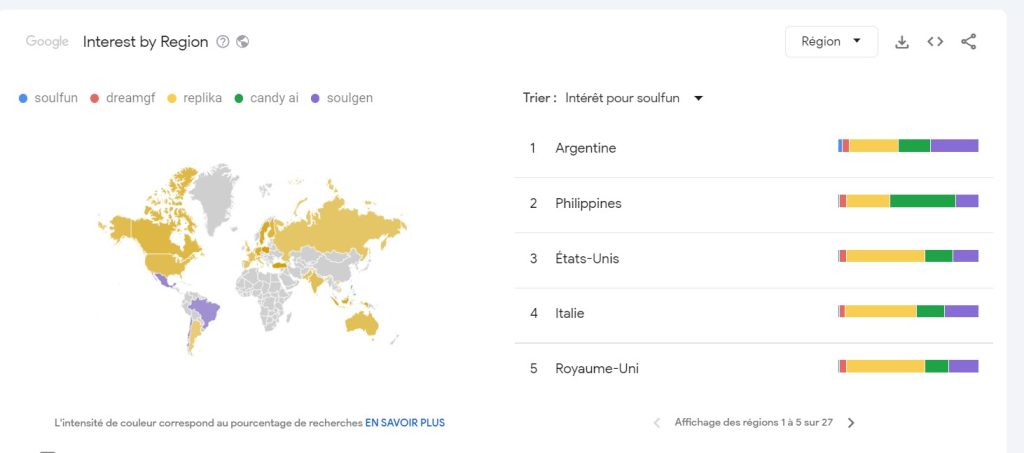The height and width of the screenshot is (453, 1024).
Task: Go to previous page of regions
Action: [x=657, y=422]
